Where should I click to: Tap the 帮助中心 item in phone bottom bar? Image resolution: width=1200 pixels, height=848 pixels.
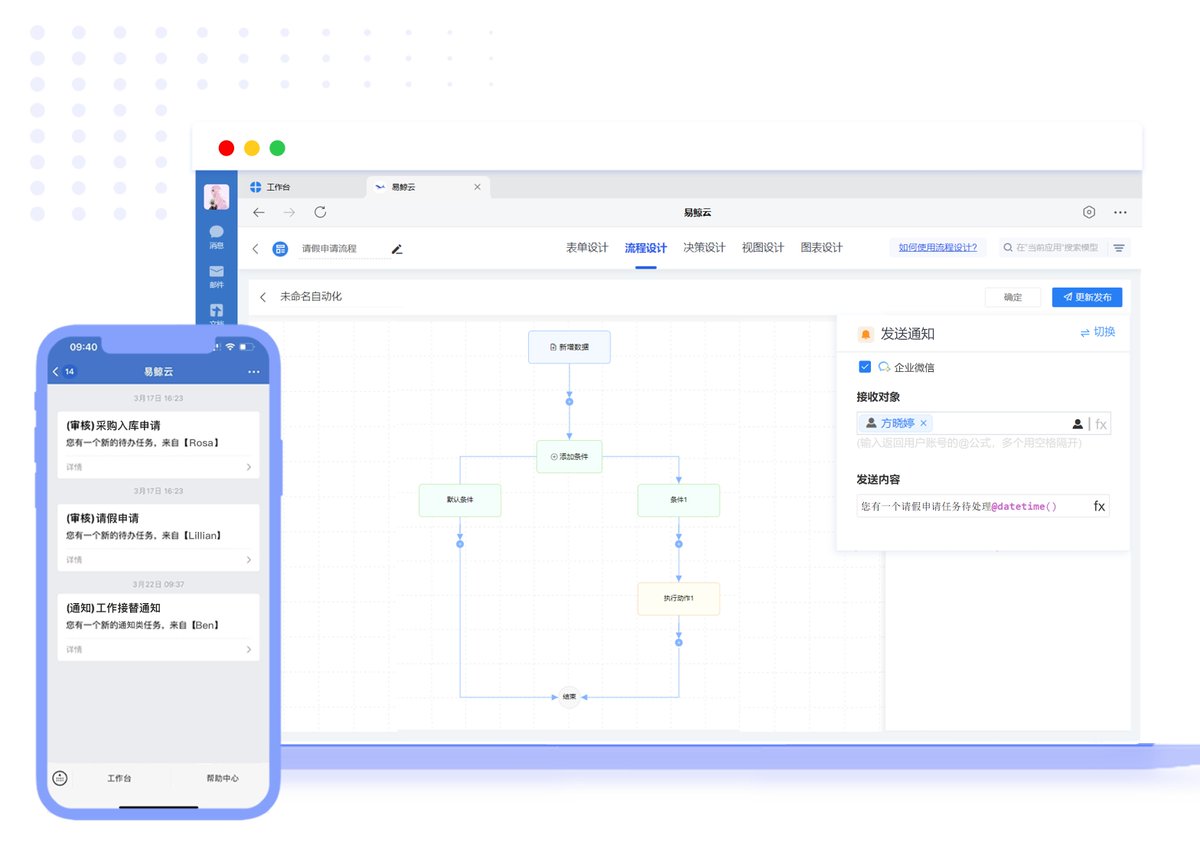[222, 778]
